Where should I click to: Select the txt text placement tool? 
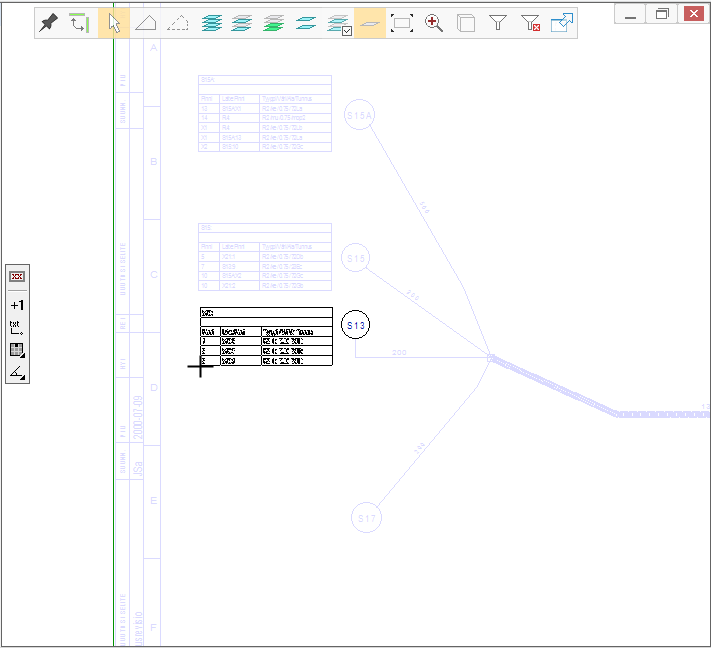pos(17,327)
